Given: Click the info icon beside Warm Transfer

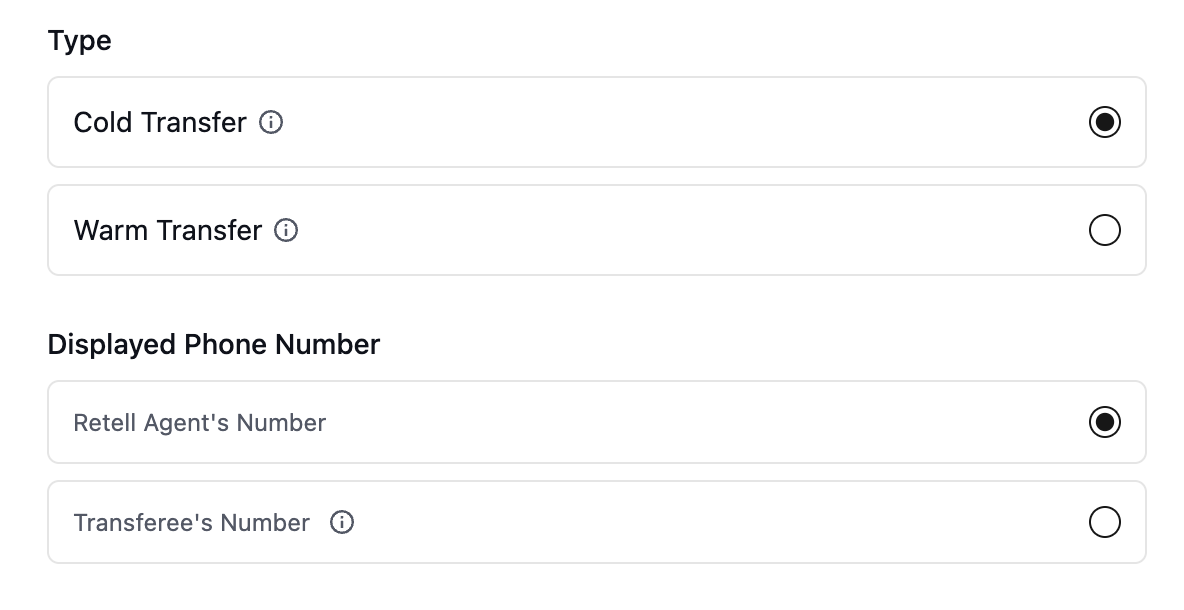Looking at the screenshot, I should (x=286, y=230).
